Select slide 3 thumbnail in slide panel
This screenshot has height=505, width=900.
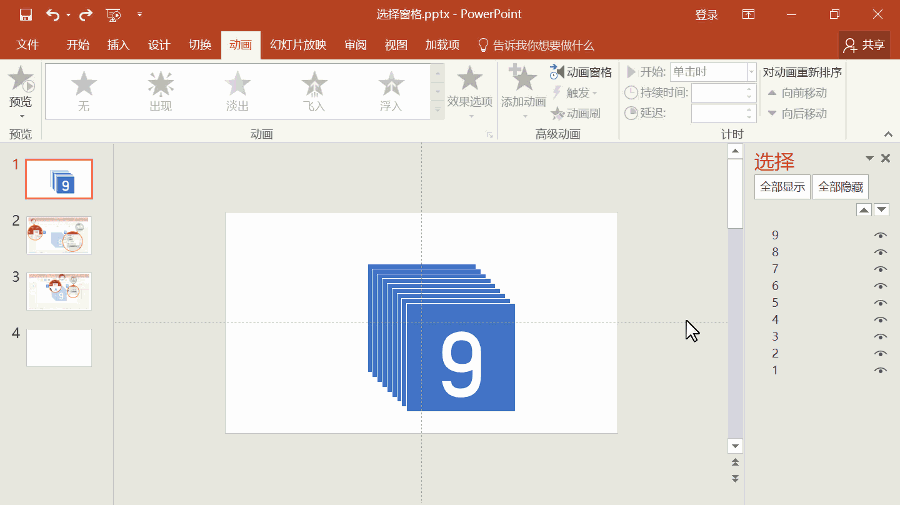59,289
